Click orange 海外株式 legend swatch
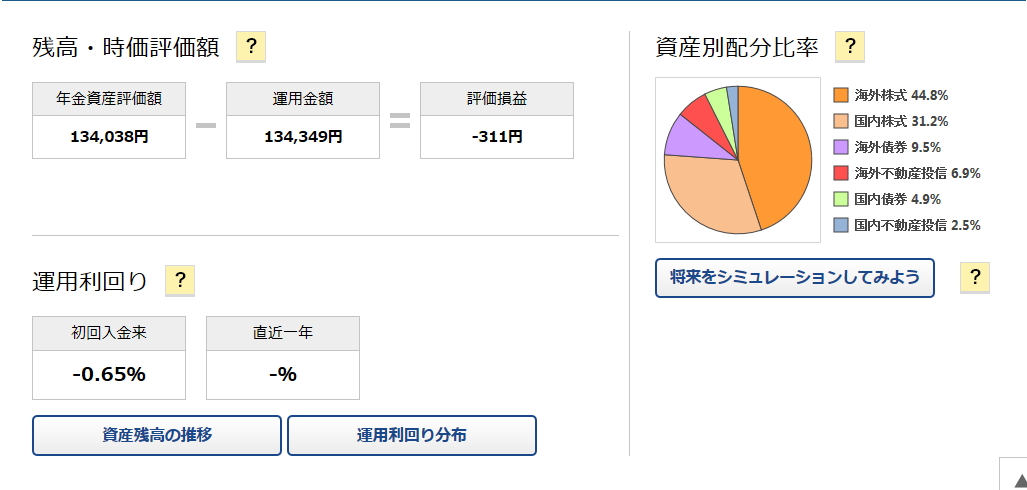Image resolution: width=1027 pixels, height=490 pixels. [x=840, y=95]
